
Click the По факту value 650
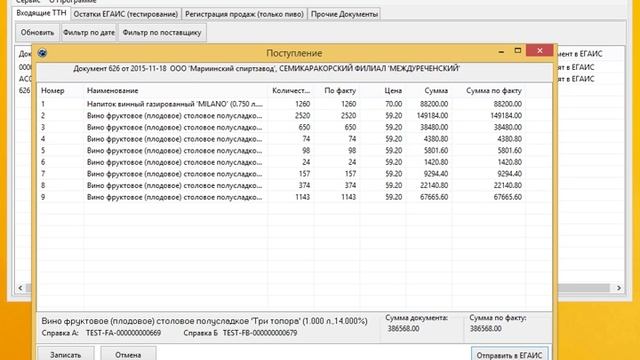point(350,127)
